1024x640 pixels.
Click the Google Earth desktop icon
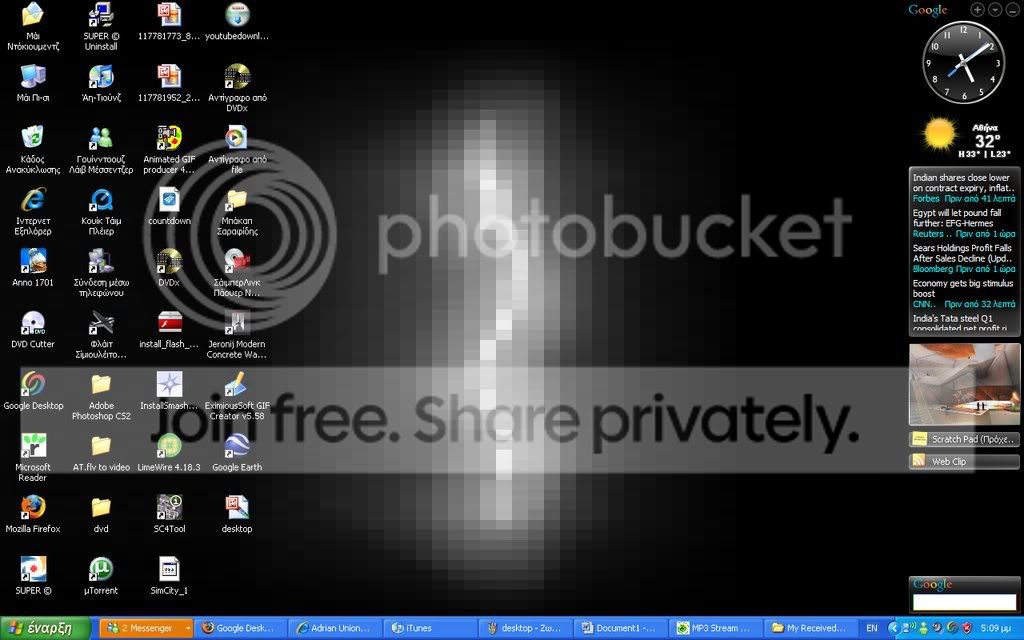pyautogui.click(x=236, y=446)
